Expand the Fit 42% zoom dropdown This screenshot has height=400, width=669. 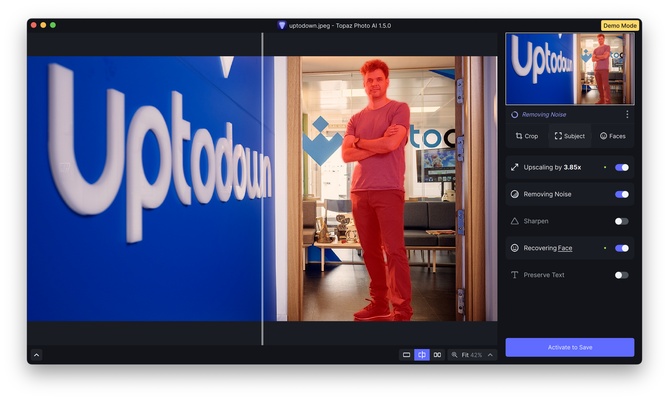point(471,355)
